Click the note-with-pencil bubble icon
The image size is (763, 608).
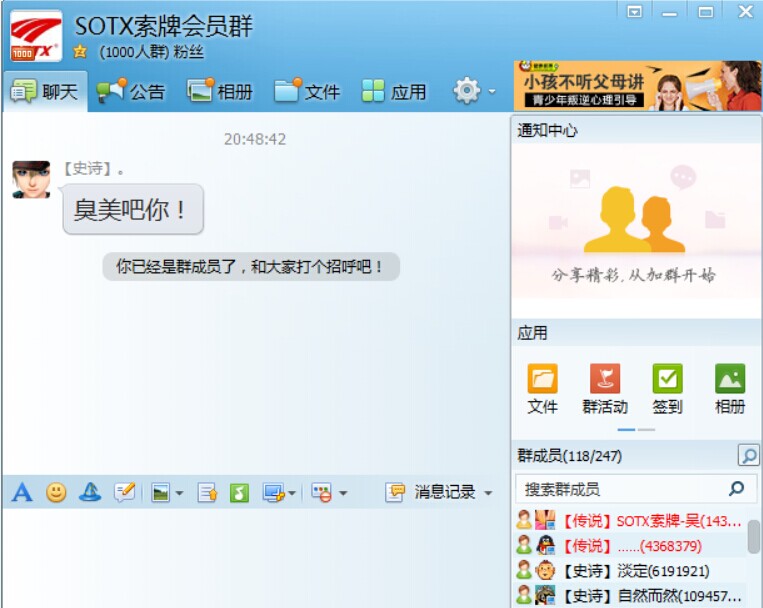(x=125, y=493)
